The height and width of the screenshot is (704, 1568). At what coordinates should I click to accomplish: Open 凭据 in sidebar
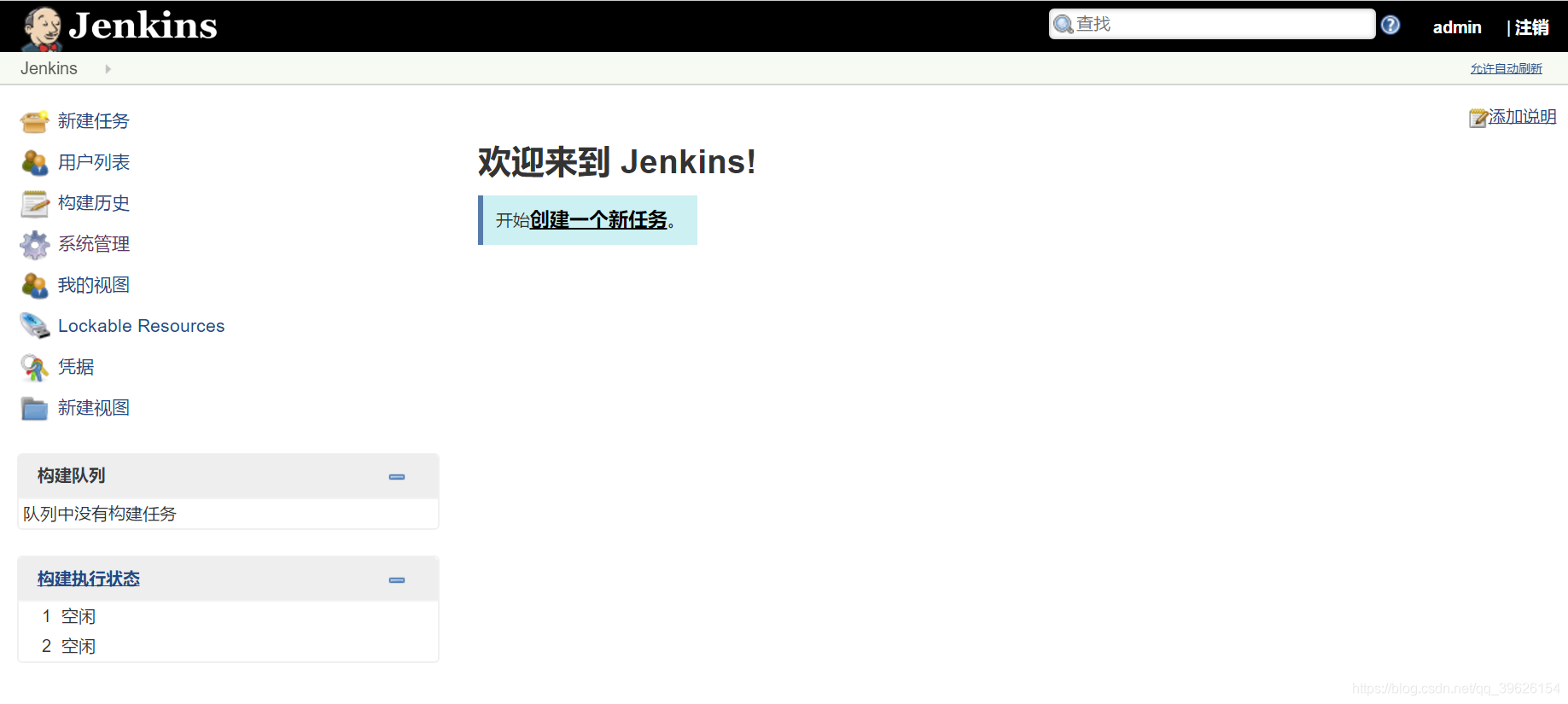coord(76,367)
